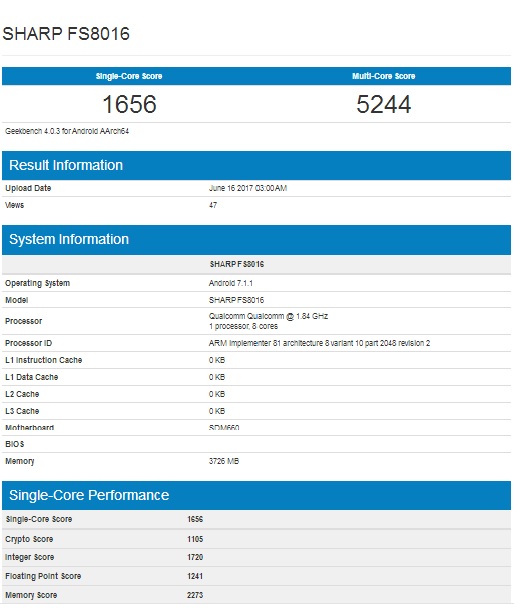Screen dimensions: 514x614
Task: Select the ARM implementer 81 architecture value
Action: click(319, 343)
